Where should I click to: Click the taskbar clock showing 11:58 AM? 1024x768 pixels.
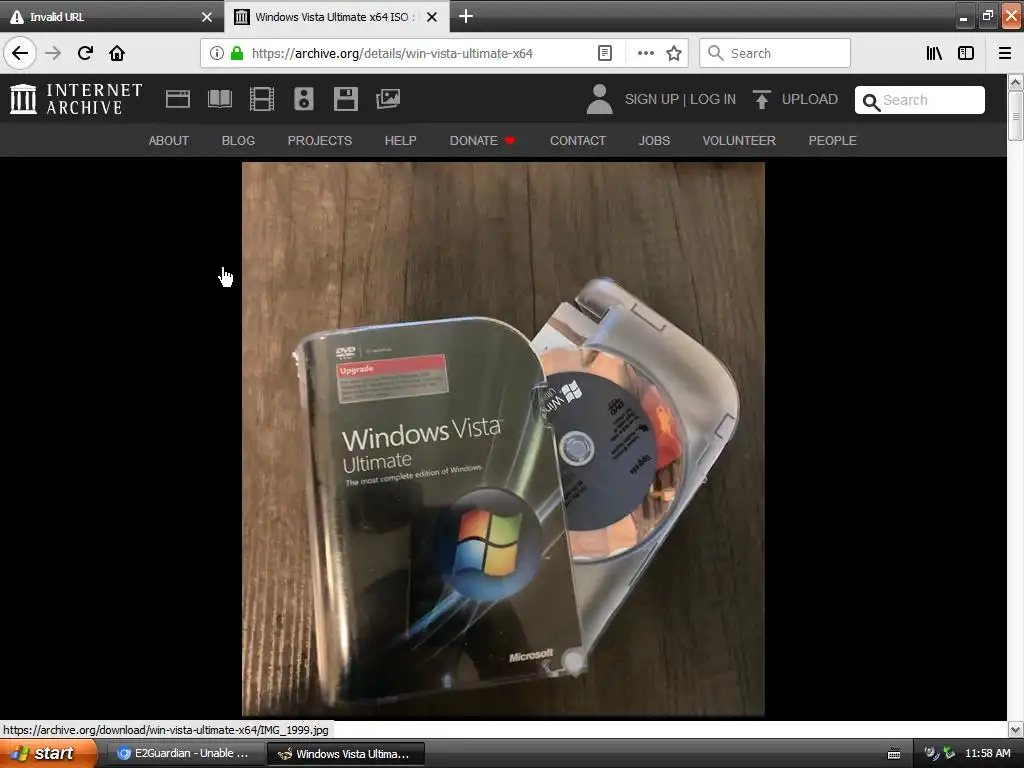(x=987, y=753)
